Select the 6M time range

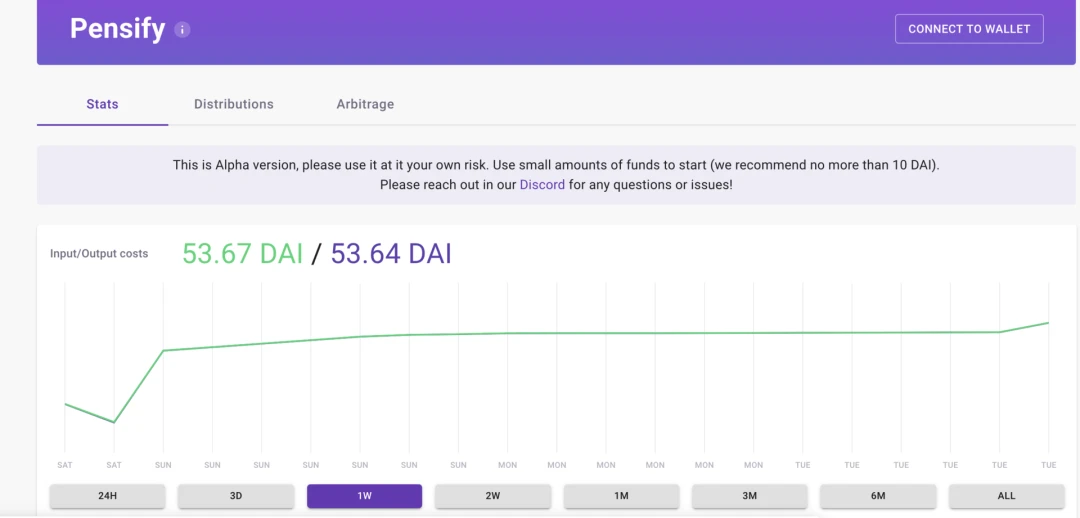878,495
